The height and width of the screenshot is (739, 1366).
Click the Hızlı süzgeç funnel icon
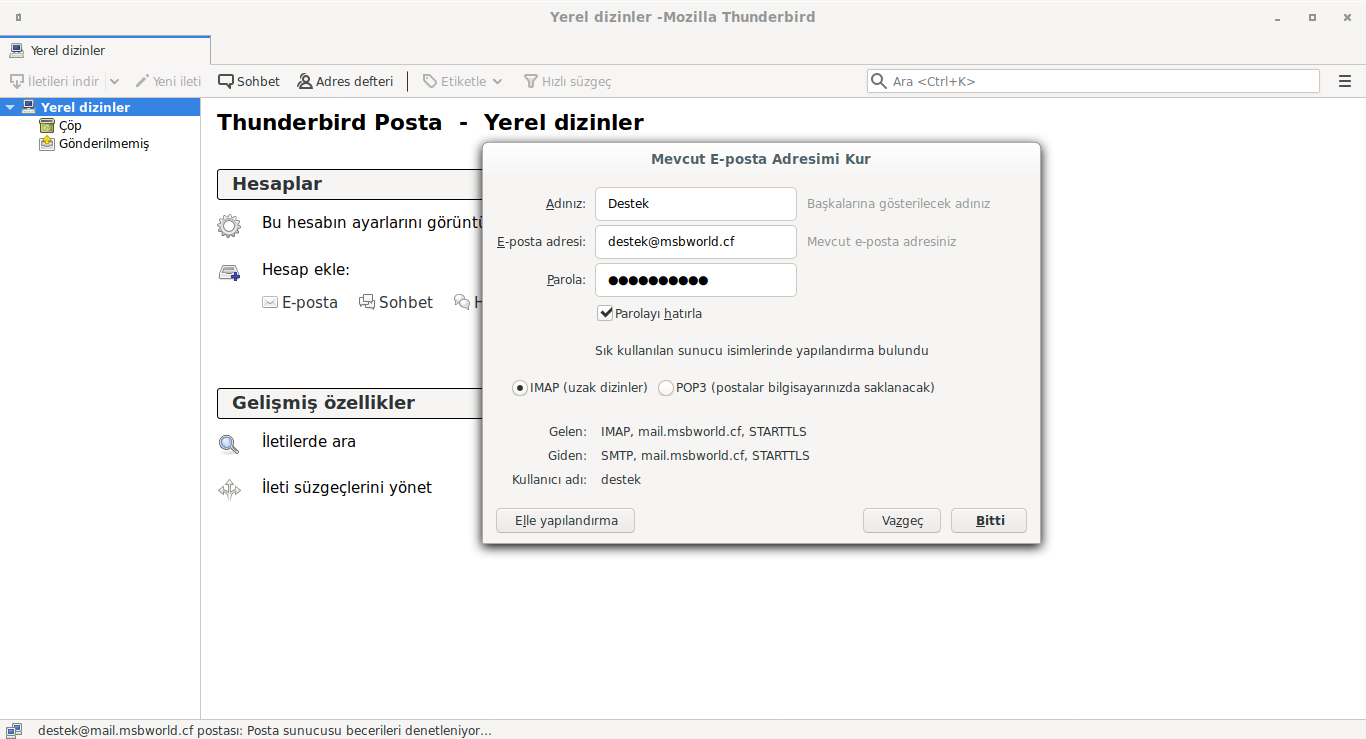click(529, 81)
